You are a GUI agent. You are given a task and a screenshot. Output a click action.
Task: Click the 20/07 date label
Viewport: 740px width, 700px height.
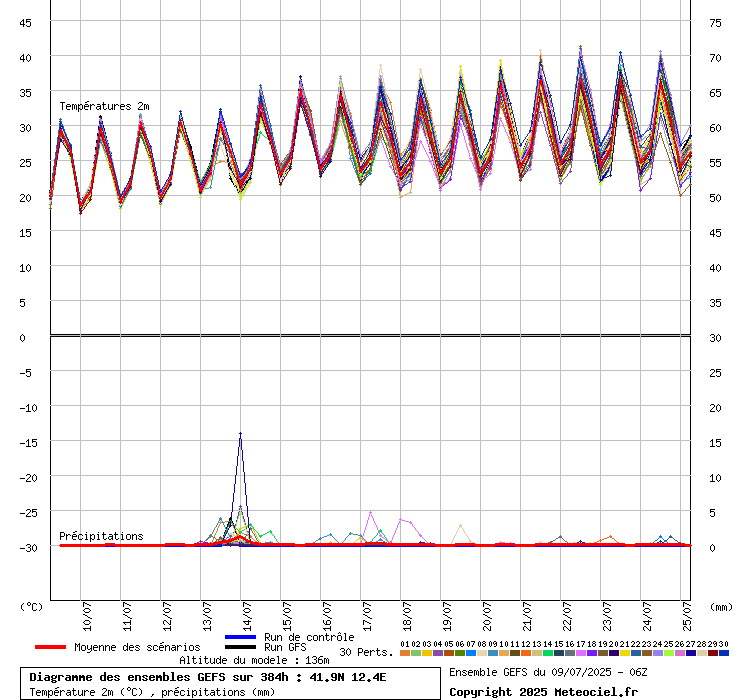pos(487,616)
